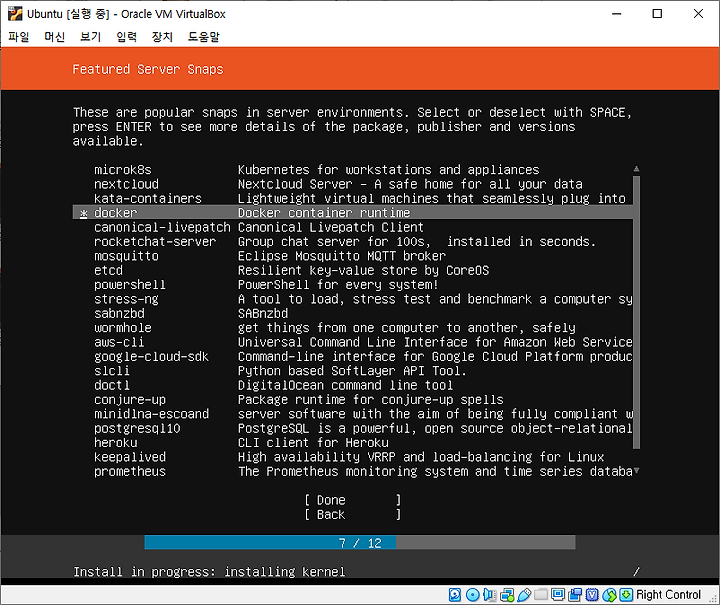
Task: Select the postgresql10 snap row
Action: [x=353, y=428]
